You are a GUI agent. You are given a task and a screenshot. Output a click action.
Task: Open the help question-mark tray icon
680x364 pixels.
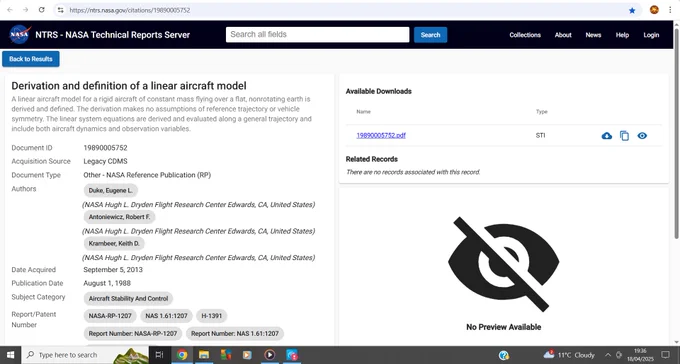(x=503, y=355)
